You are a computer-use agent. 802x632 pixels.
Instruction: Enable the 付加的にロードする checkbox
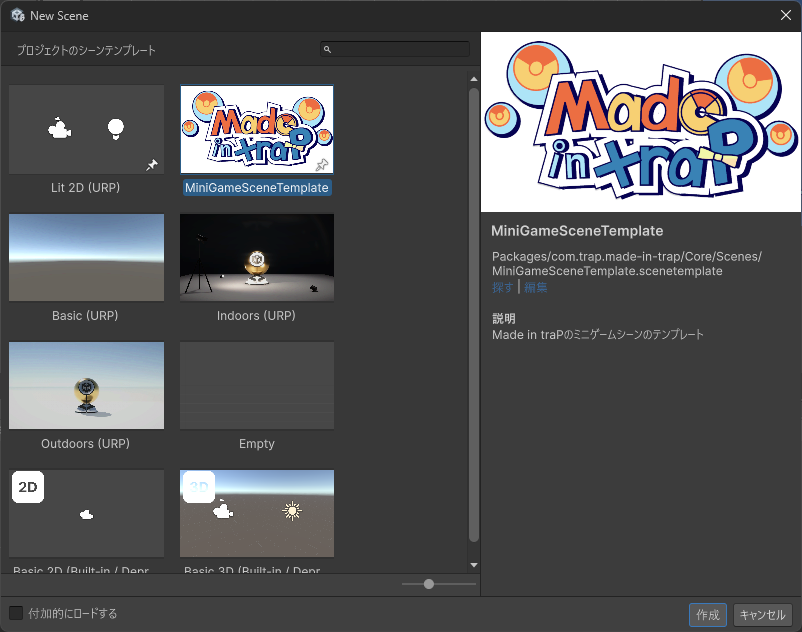[16, 613]
